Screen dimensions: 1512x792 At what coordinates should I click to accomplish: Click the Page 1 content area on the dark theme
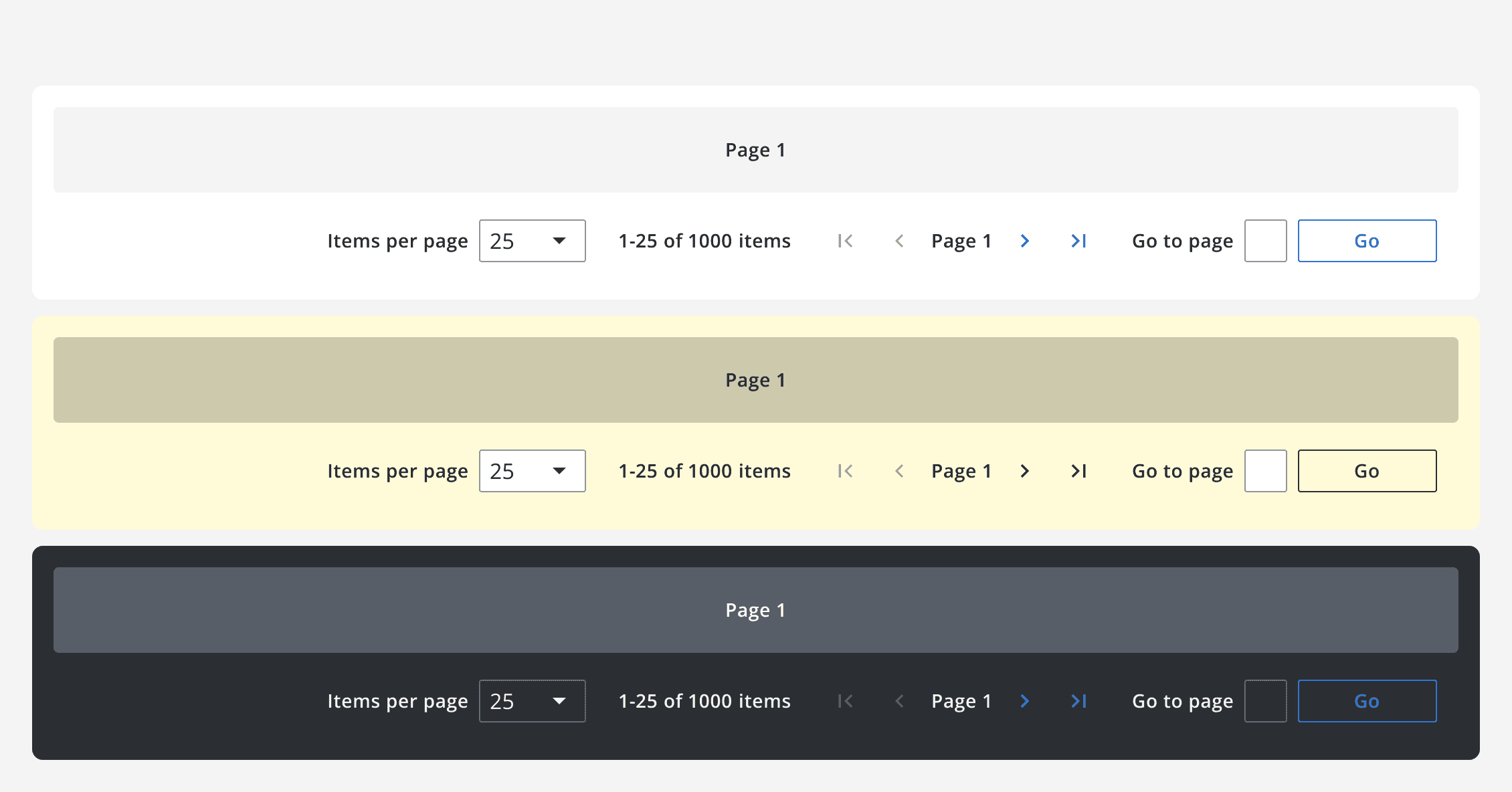point(755,609)
